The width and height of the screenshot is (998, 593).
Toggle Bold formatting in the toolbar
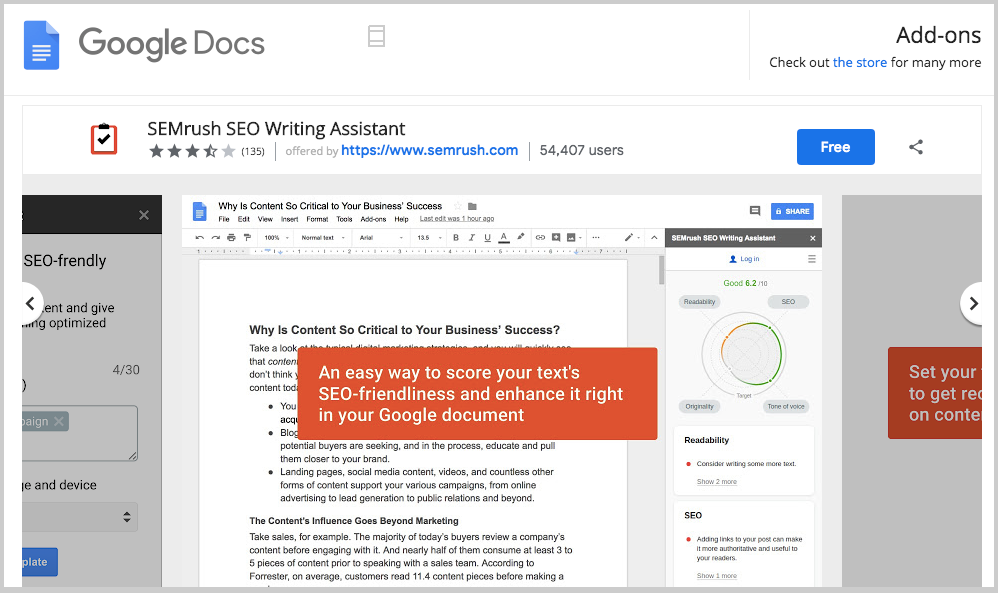pos(456,237)
